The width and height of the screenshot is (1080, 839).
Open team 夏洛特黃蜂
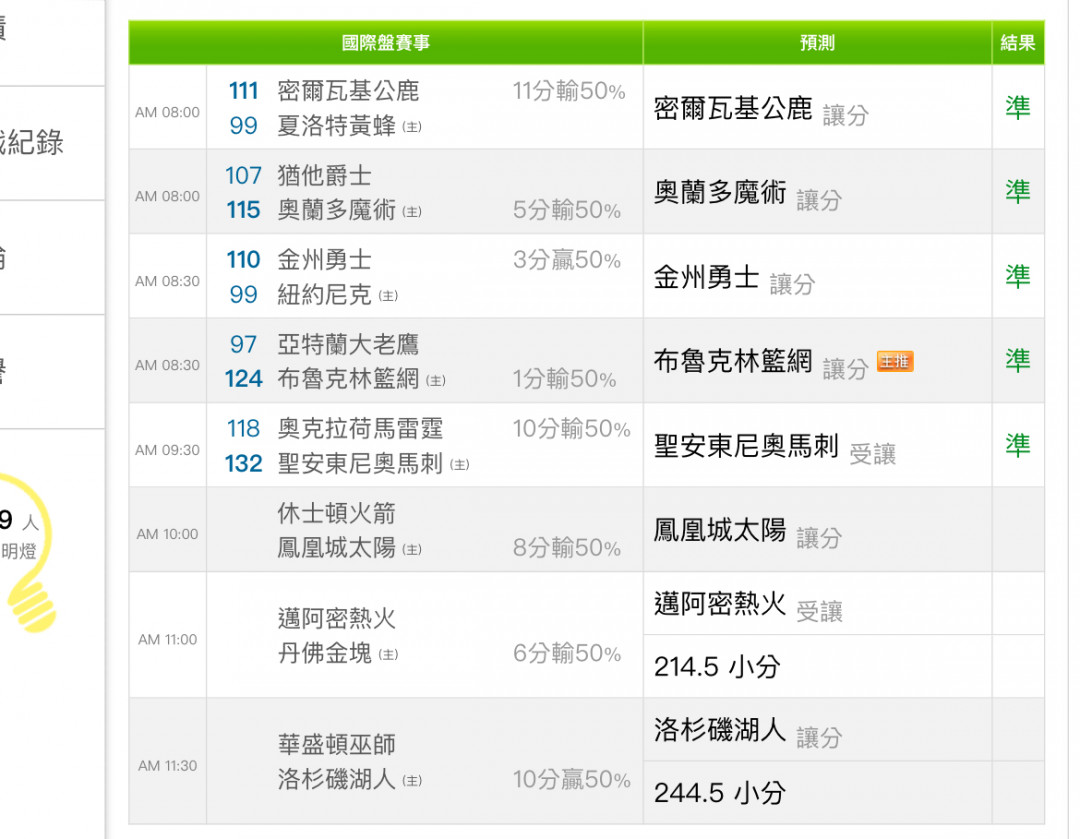tap(337, 125)
